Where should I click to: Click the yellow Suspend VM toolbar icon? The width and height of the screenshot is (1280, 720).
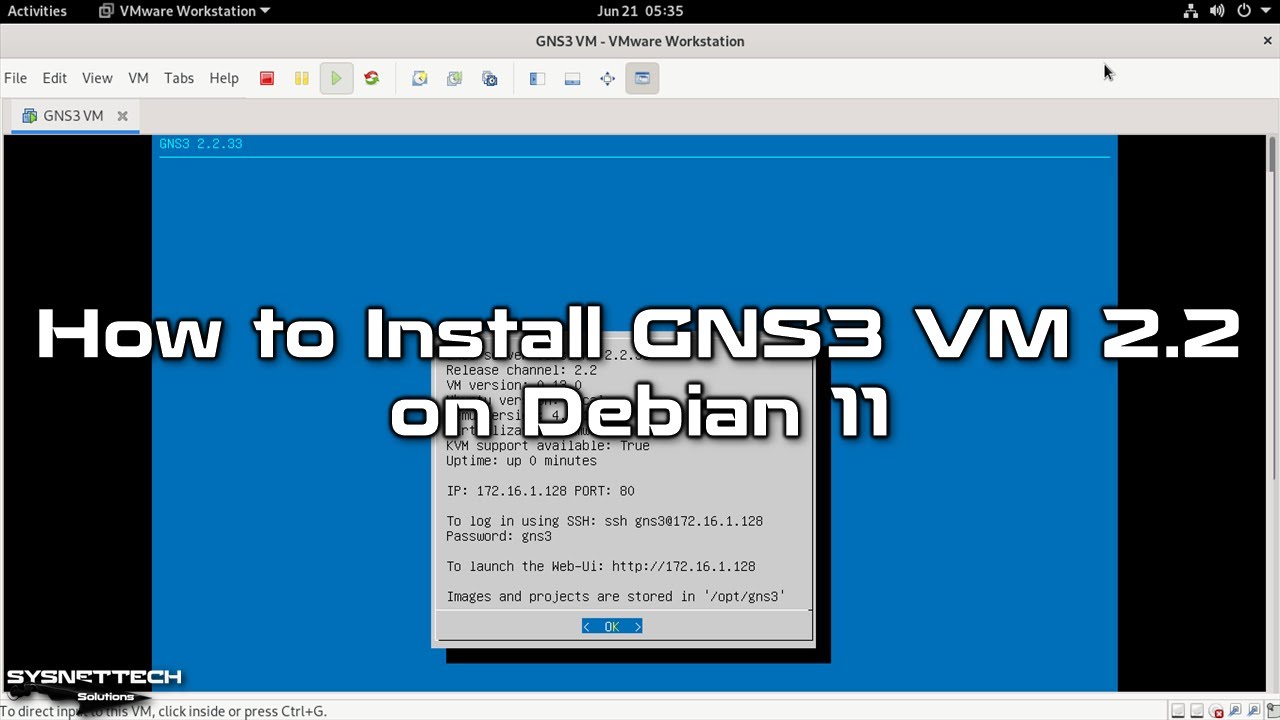pyautogui.click(x=301, y=78)
